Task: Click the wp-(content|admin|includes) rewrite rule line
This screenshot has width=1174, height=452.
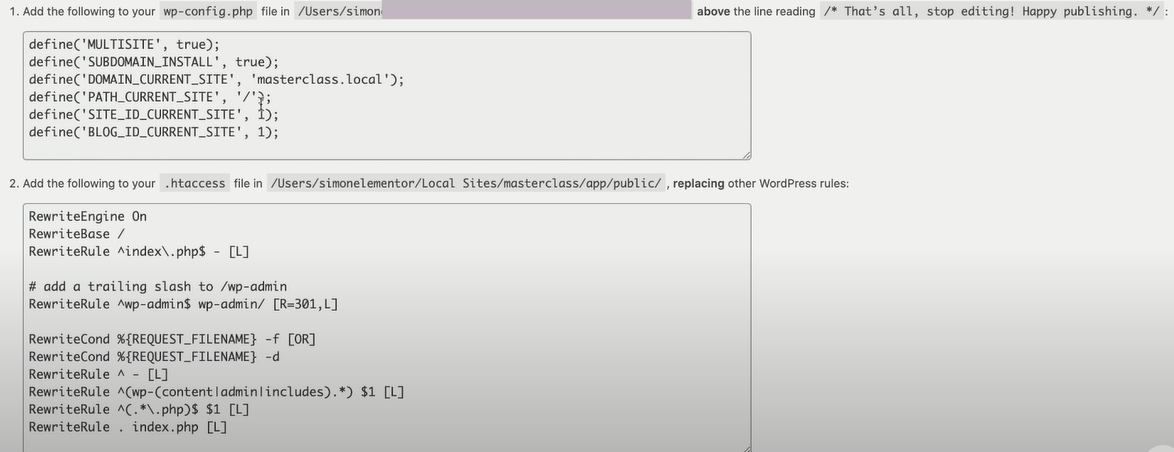Action: pyautogui.click(x=216, y=391)
